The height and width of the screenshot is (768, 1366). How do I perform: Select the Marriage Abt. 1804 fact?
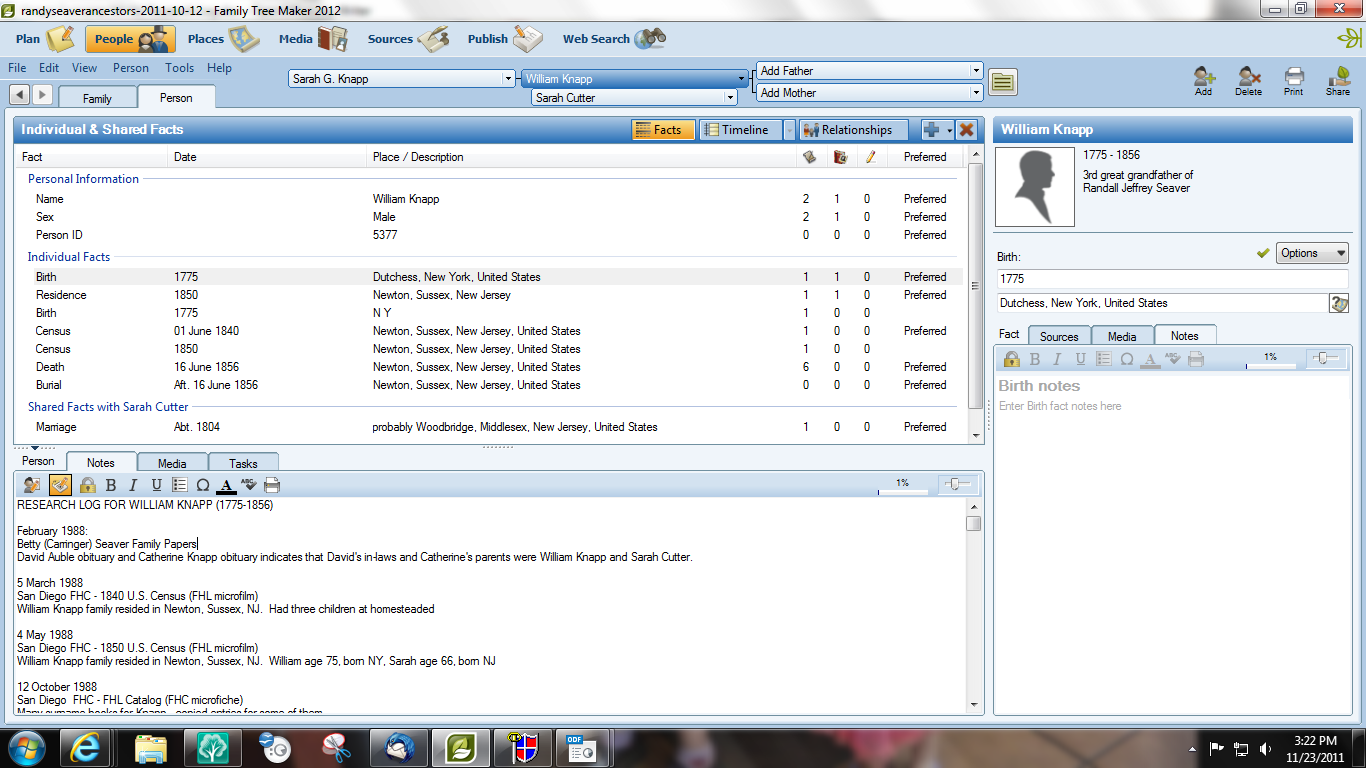[x=490, y=427]
